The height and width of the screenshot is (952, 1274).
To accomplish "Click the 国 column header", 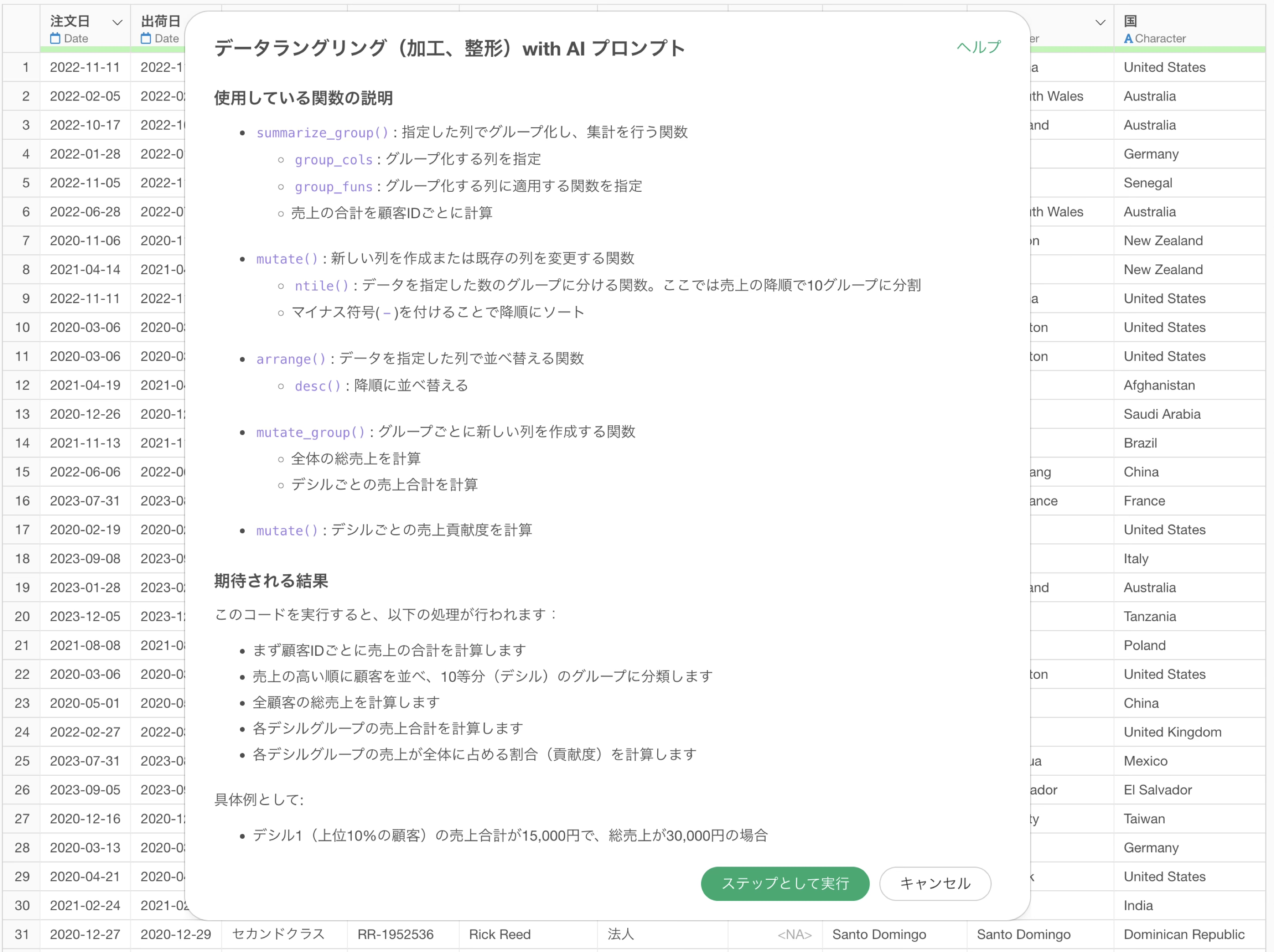I will click(x=1131, y=21).
